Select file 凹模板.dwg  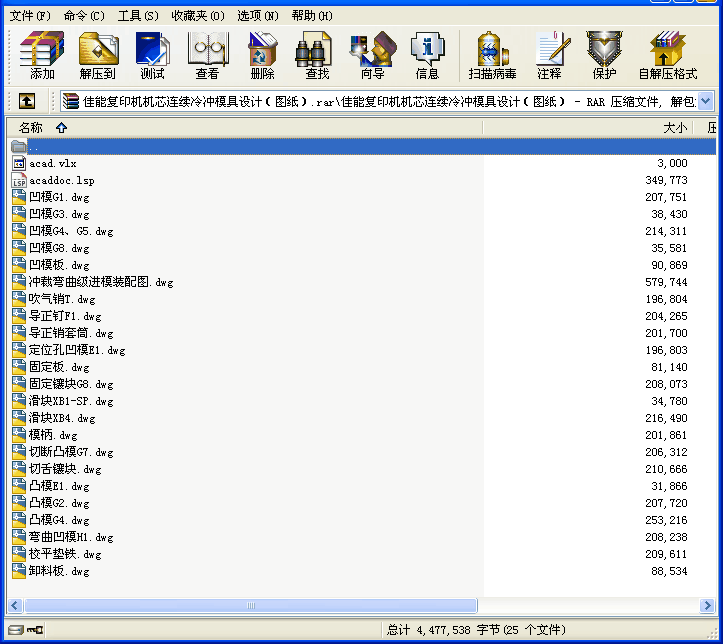pos(59,266)
